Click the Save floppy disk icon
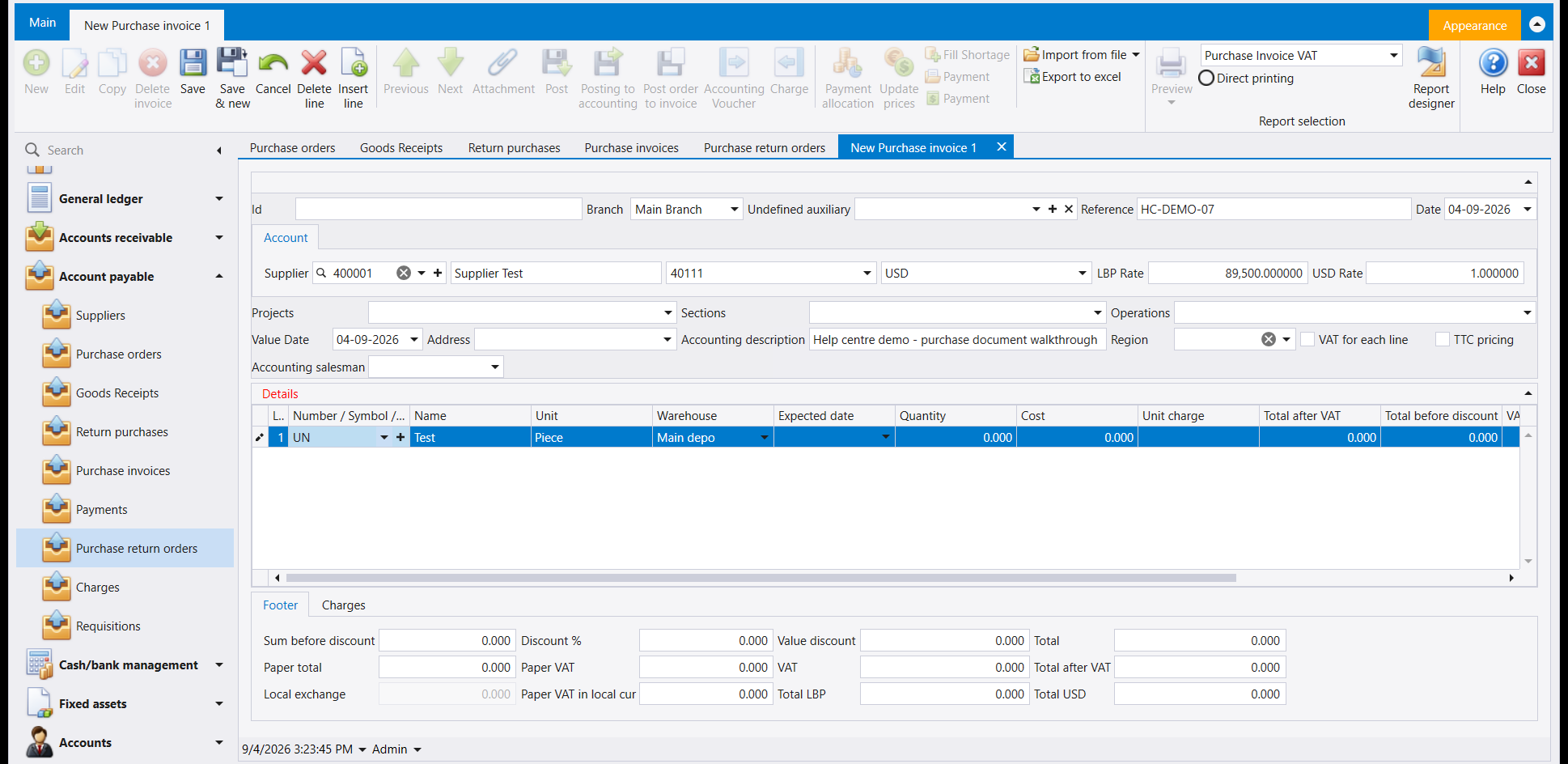 (193, 63)
